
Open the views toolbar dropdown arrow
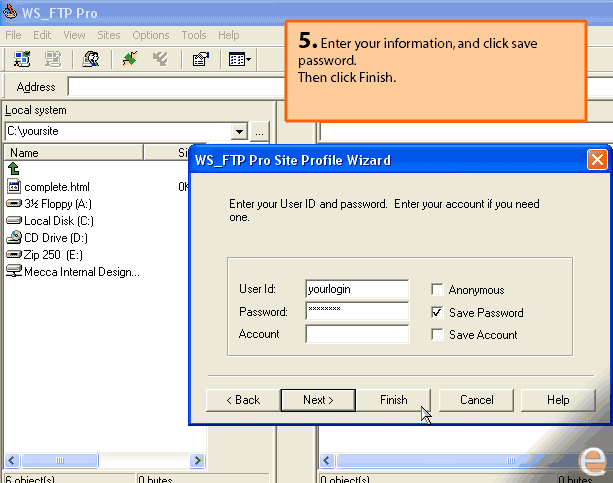(x=248, y=60)
